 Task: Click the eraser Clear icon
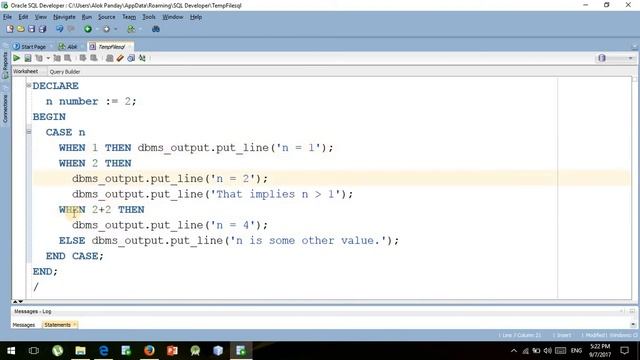(120, 58)
